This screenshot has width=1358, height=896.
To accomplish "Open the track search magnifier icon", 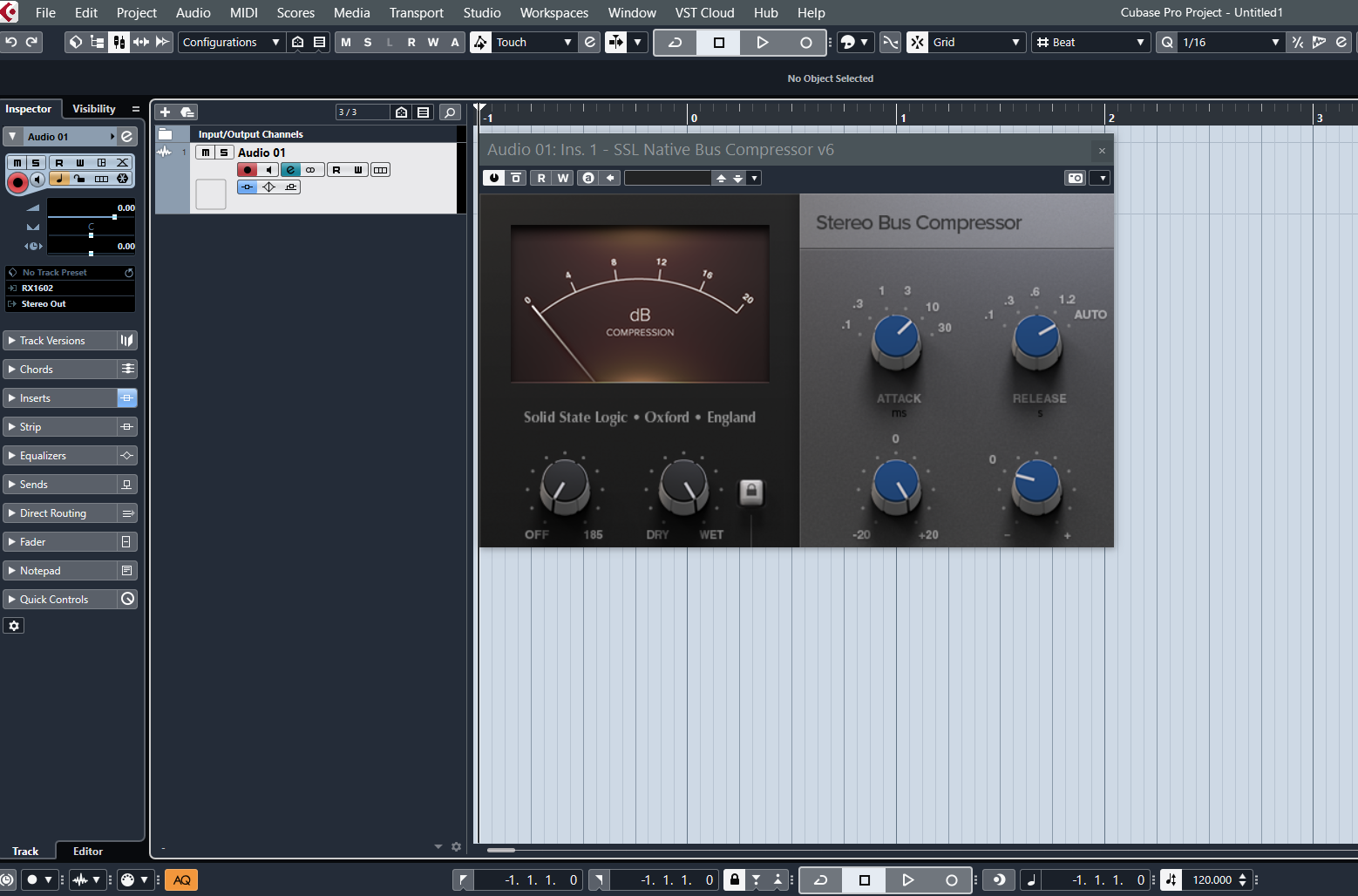I will coord(450,112).
